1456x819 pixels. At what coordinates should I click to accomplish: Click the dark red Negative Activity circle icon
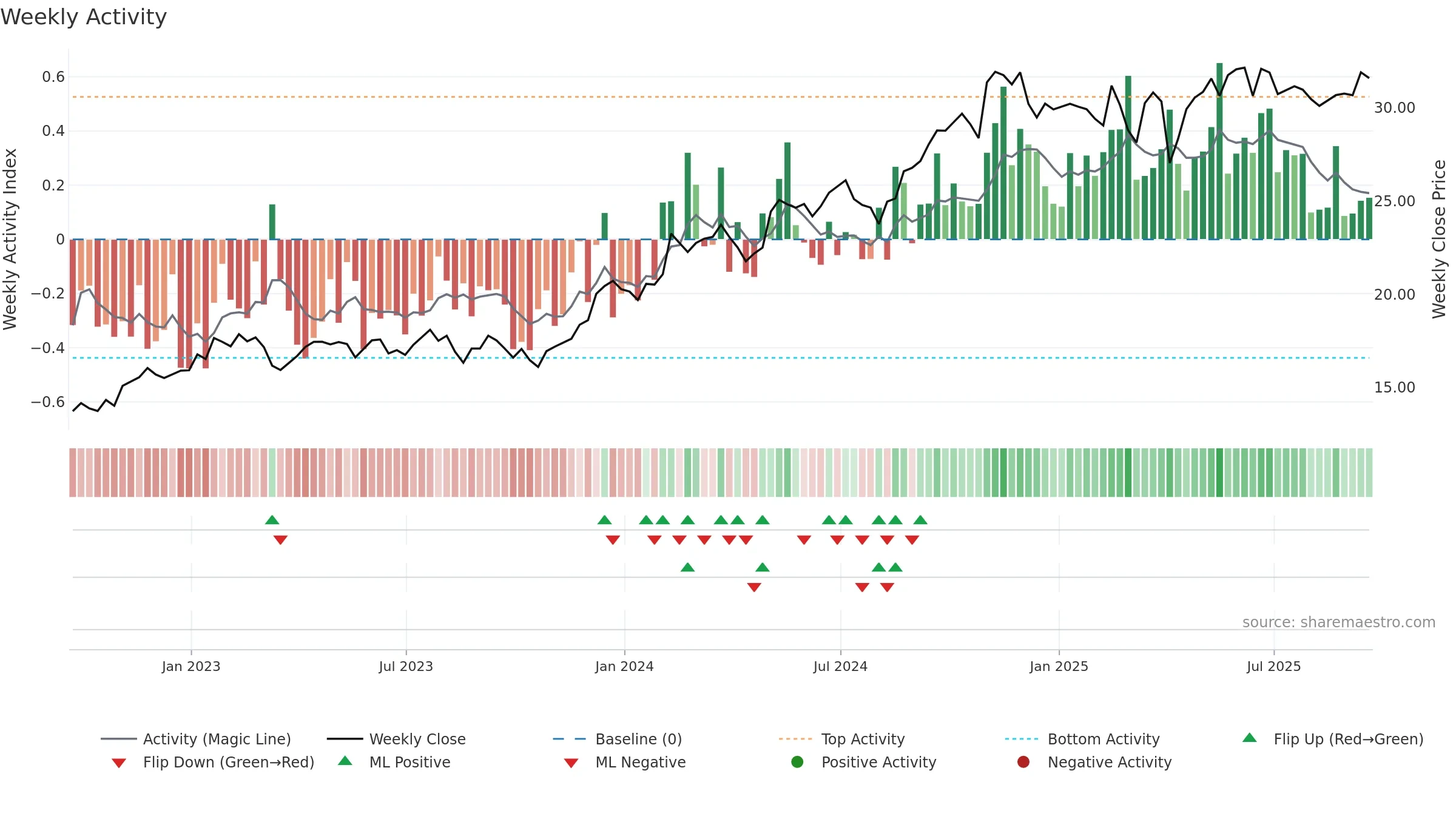tap(1023, 762)
